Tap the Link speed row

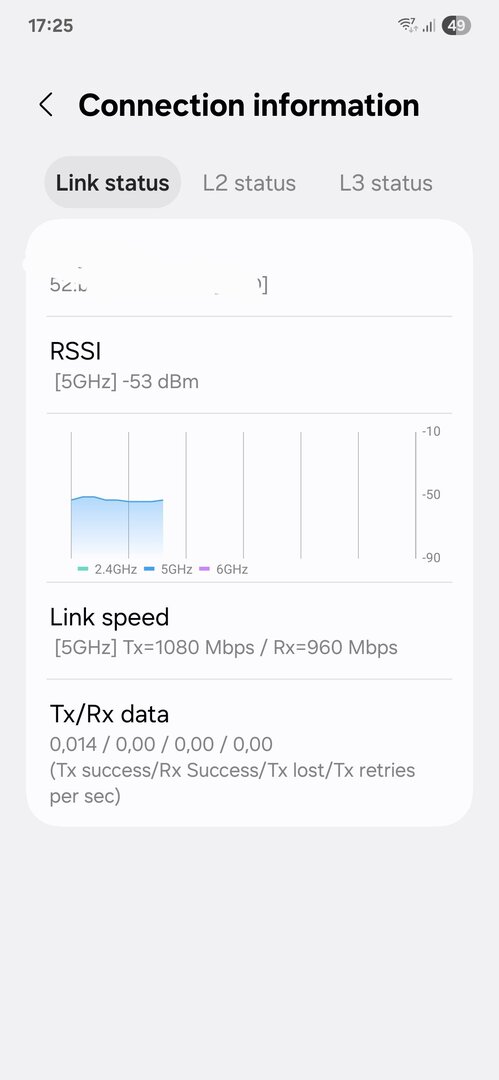coord(250,631)
